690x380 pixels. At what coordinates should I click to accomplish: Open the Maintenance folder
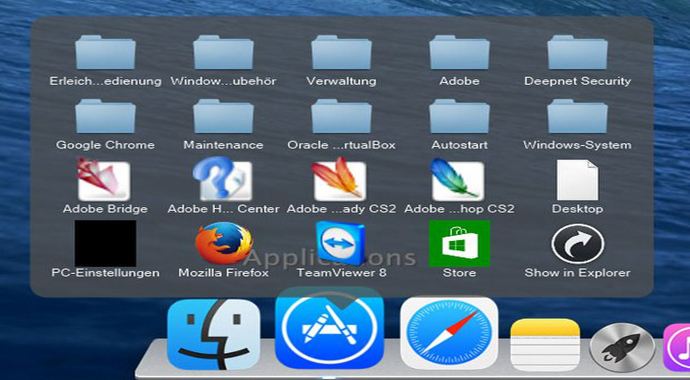223,116
